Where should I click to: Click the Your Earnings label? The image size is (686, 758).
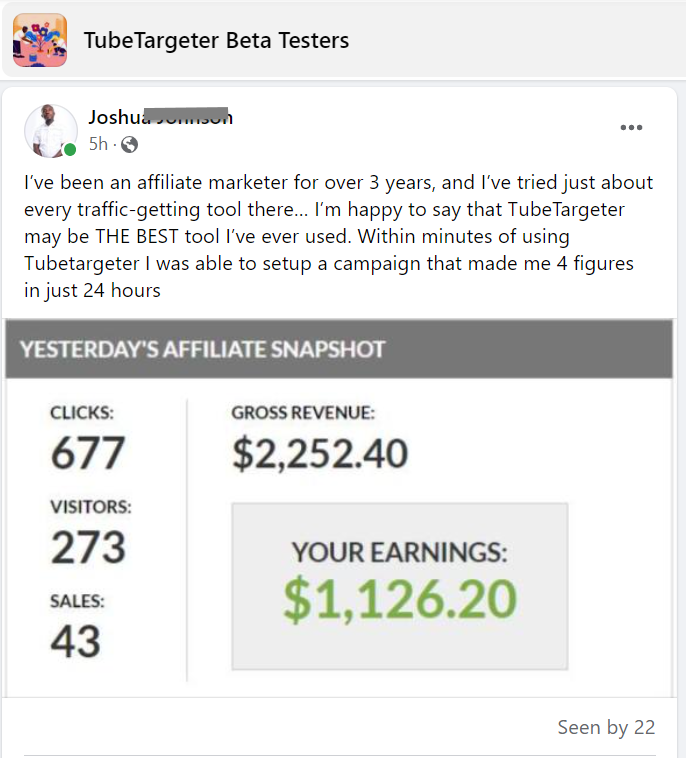[399, 552]
